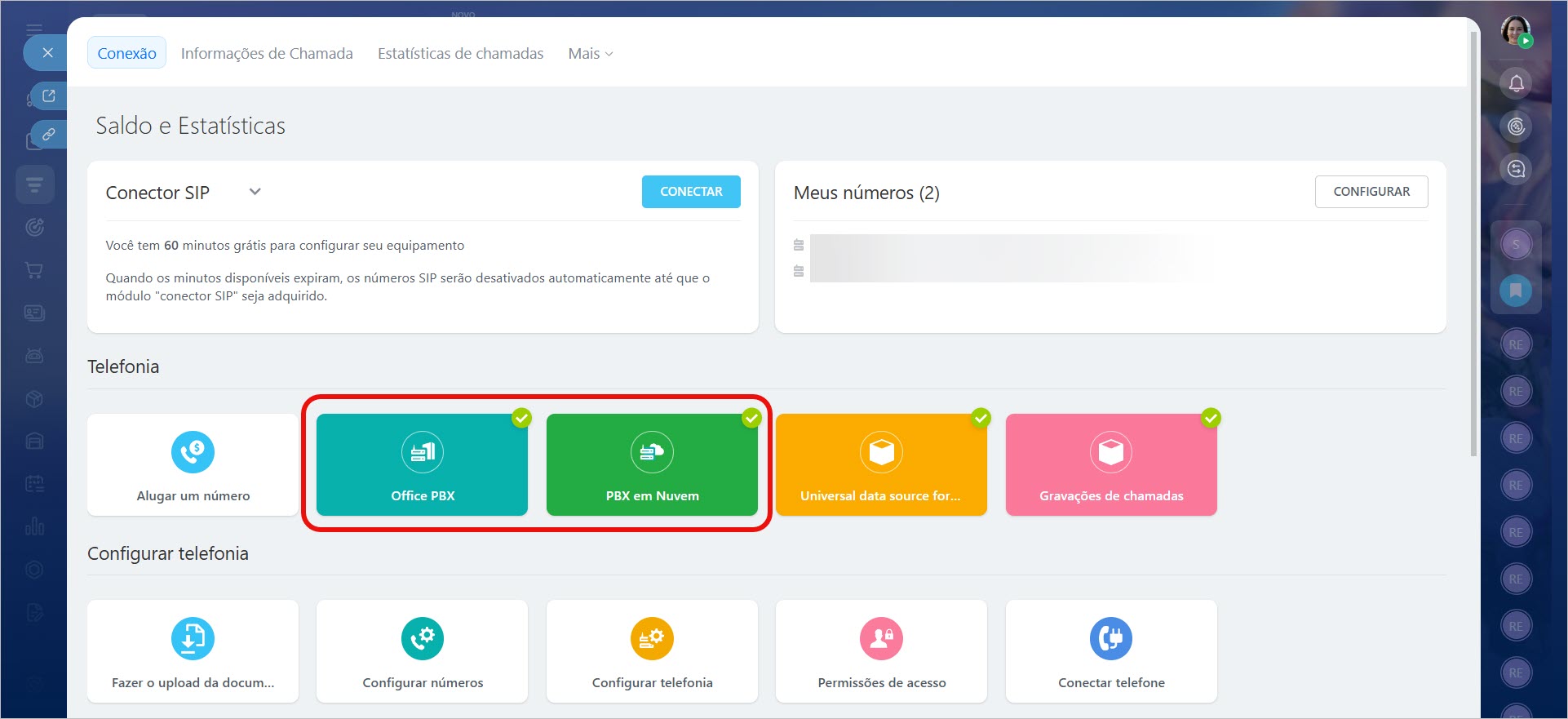Viewport: 1568px width, 719px height.
Task: Open notifications bell in right sidebar
Action: pyautogui.click(x=1516, y=83)
